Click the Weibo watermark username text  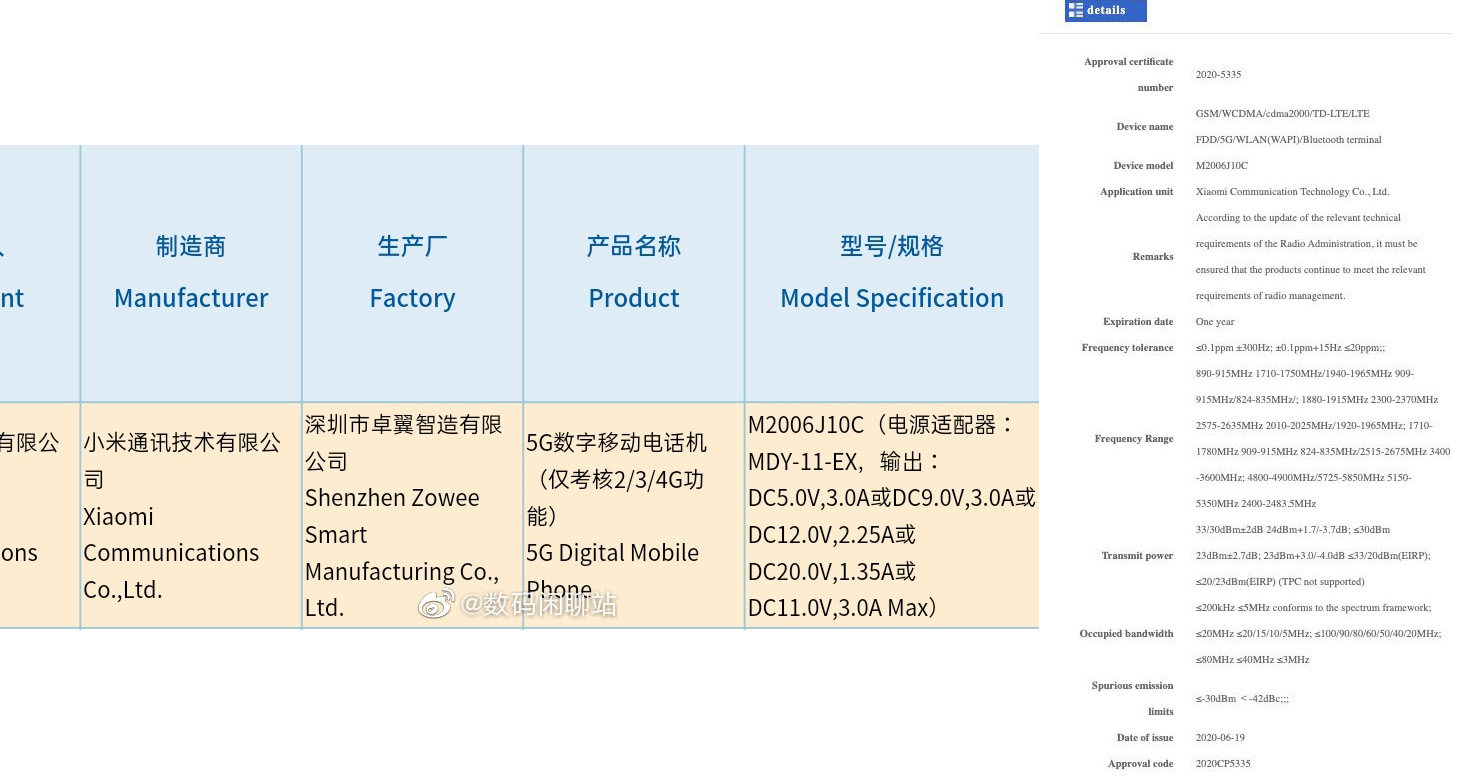[538, 604]
